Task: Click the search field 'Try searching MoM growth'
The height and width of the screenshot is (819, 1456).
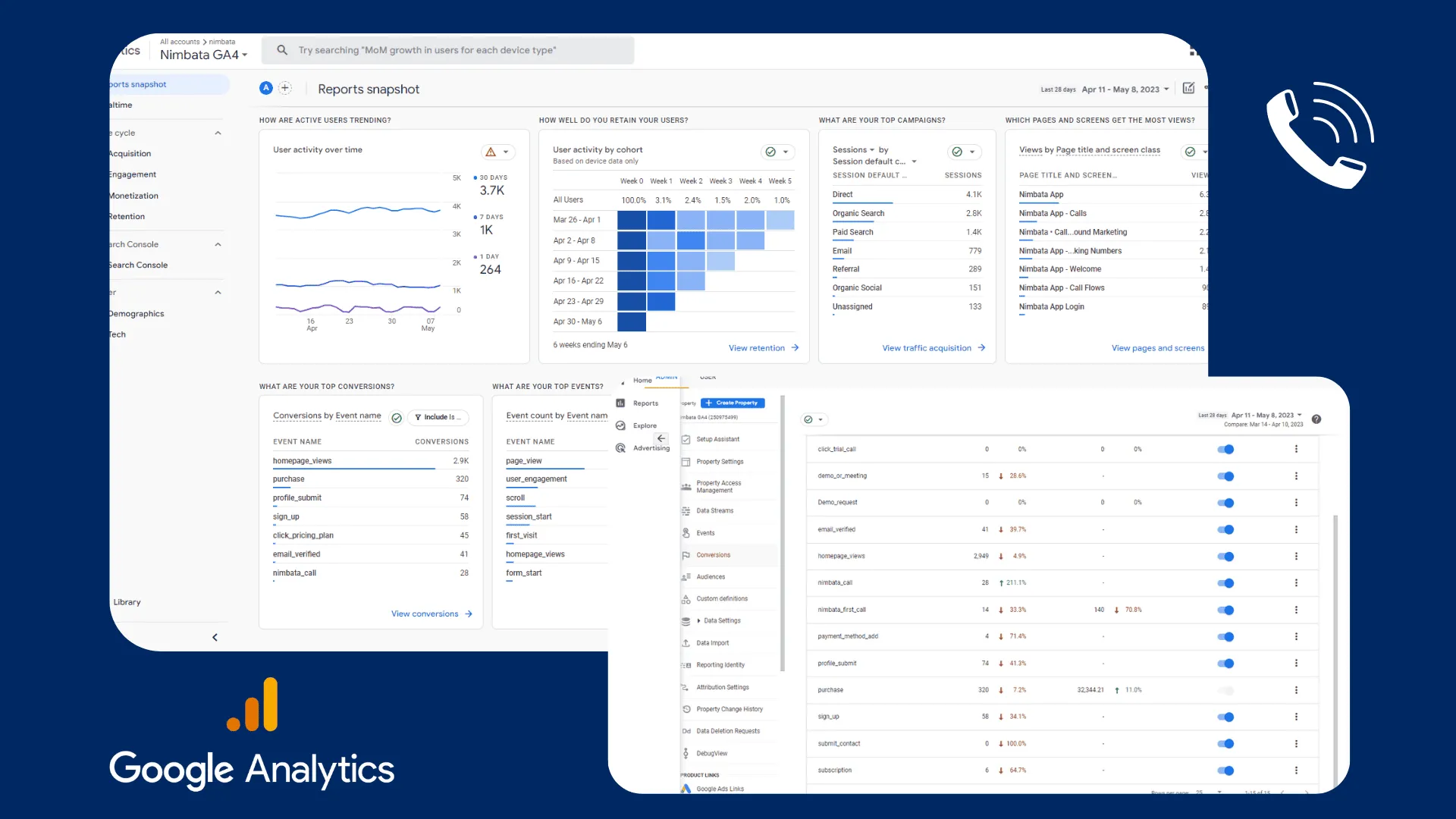Action: pyautogui.click(x=448, y=50)
